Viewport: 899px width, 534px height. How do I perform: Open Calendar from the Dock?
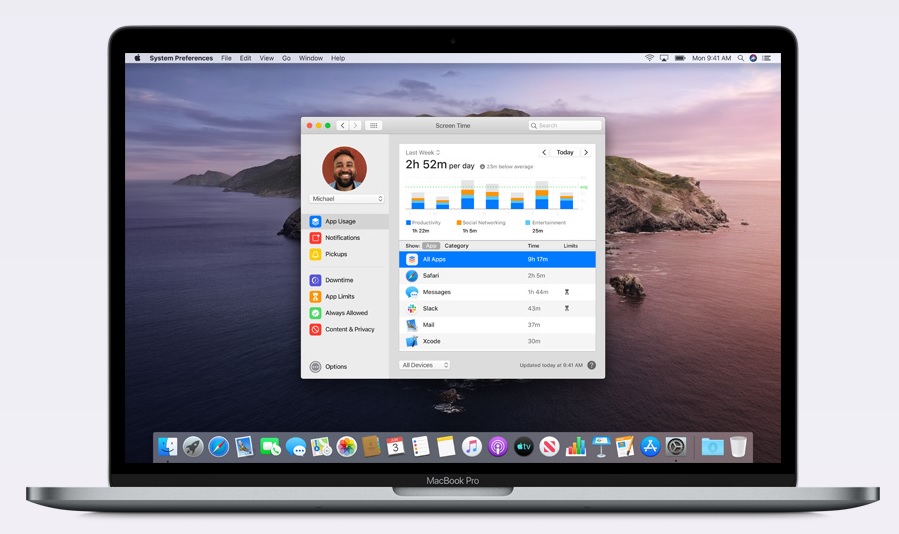point(395,446)
